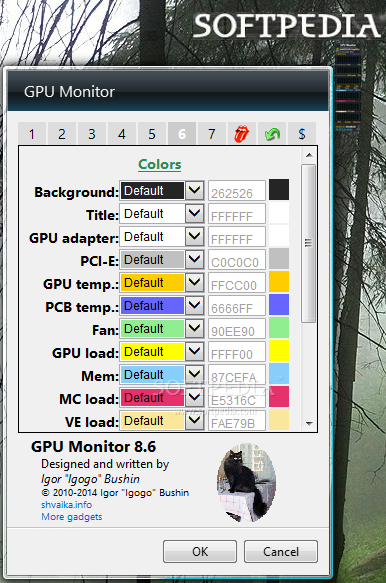The height and width of the screenshot is (583, 386).
Task: Pick the VE load pale yellow swatch
Action: 279,420
